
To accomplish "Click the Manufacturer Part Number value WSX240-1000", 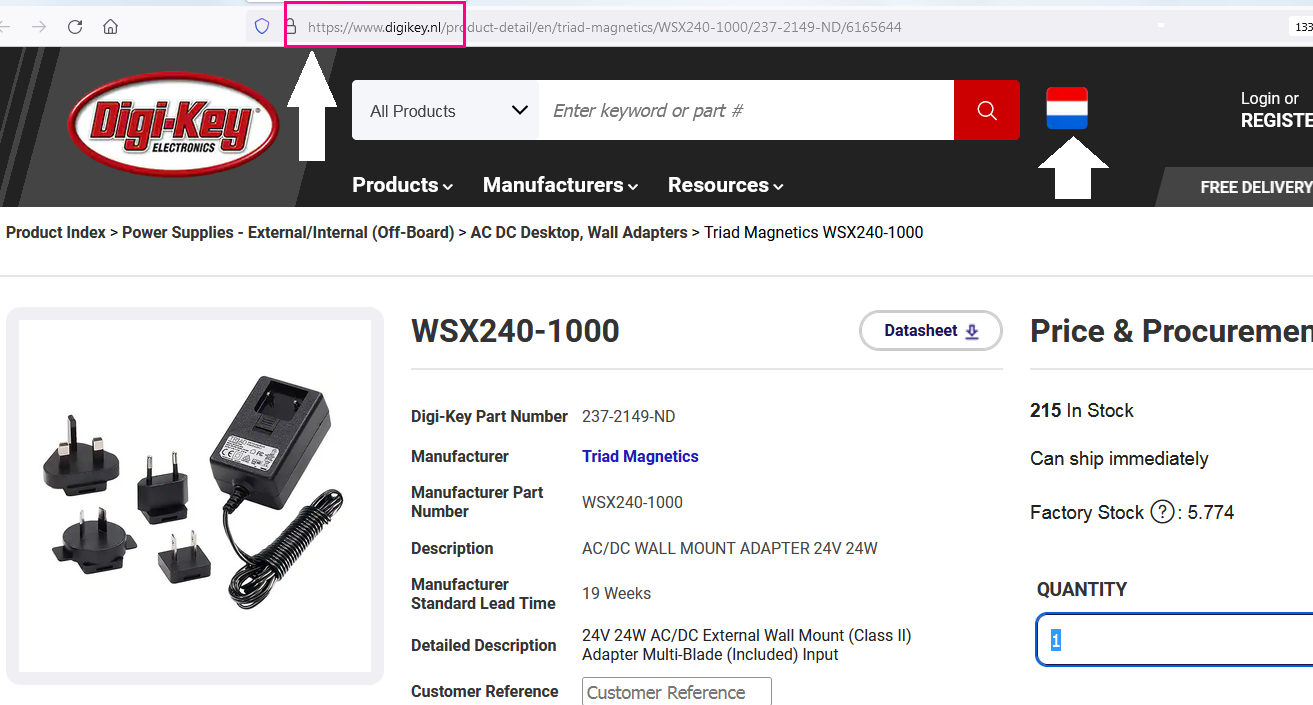I will (x=632, y=502).
